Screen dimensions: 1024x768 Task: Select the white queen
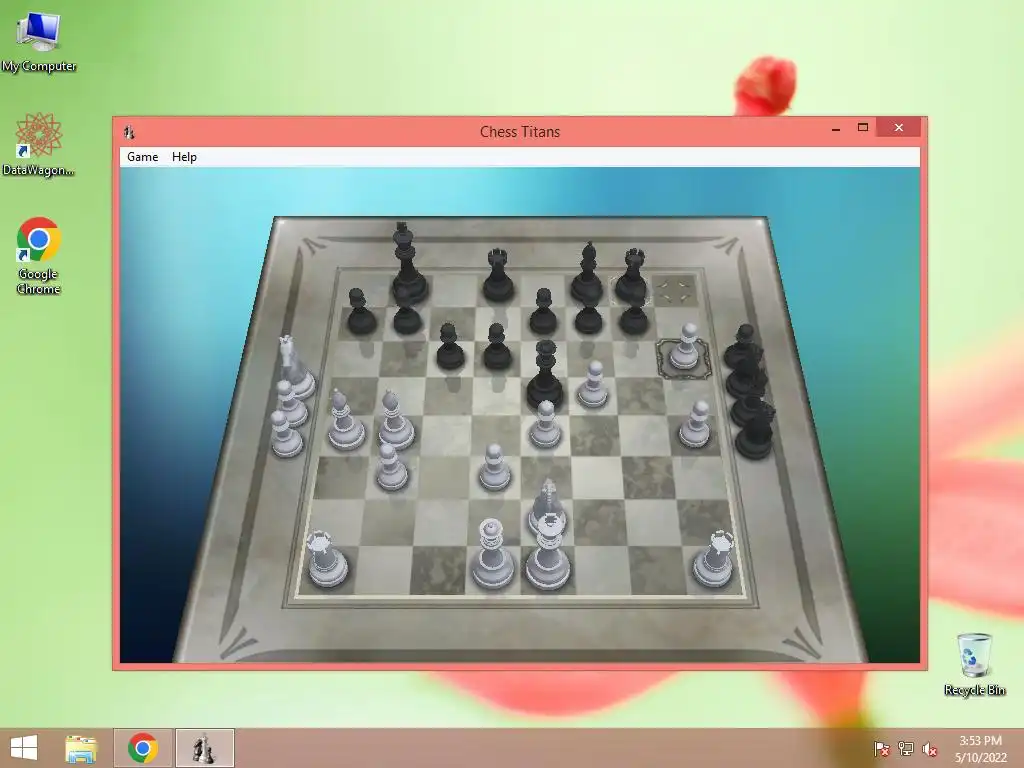492,553
